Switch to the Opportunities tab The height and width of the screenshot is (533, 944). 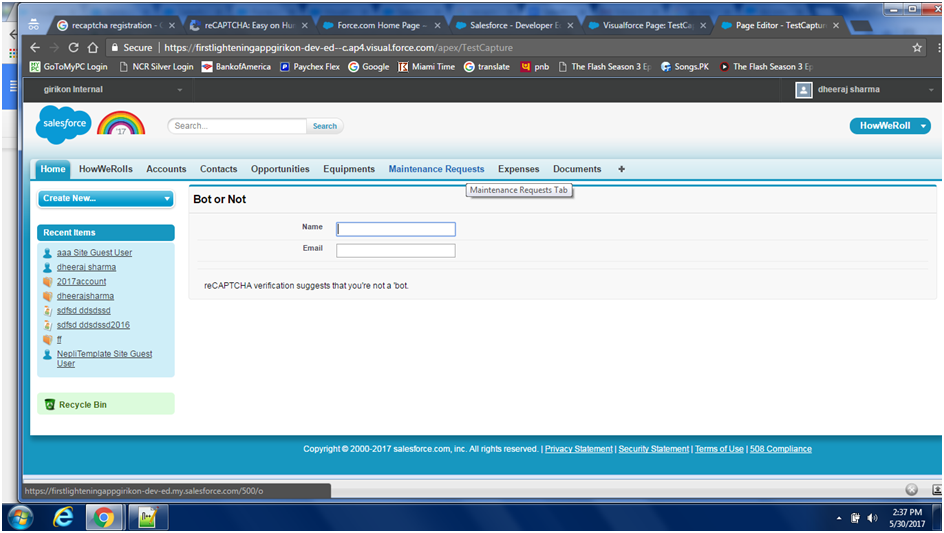click(280, 169)
